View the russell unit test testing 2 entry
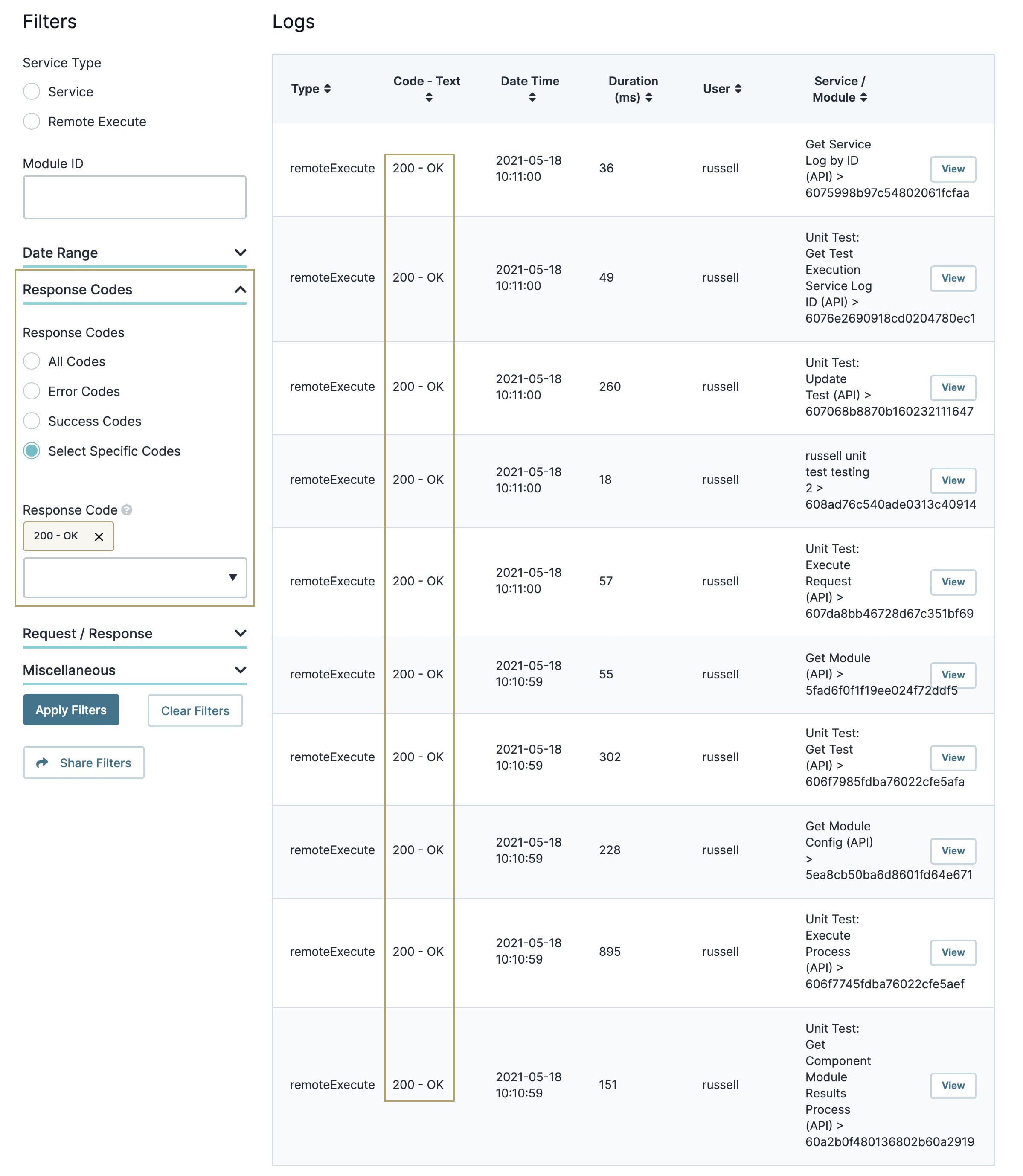 pyautogui.click(x=953, y=480)
